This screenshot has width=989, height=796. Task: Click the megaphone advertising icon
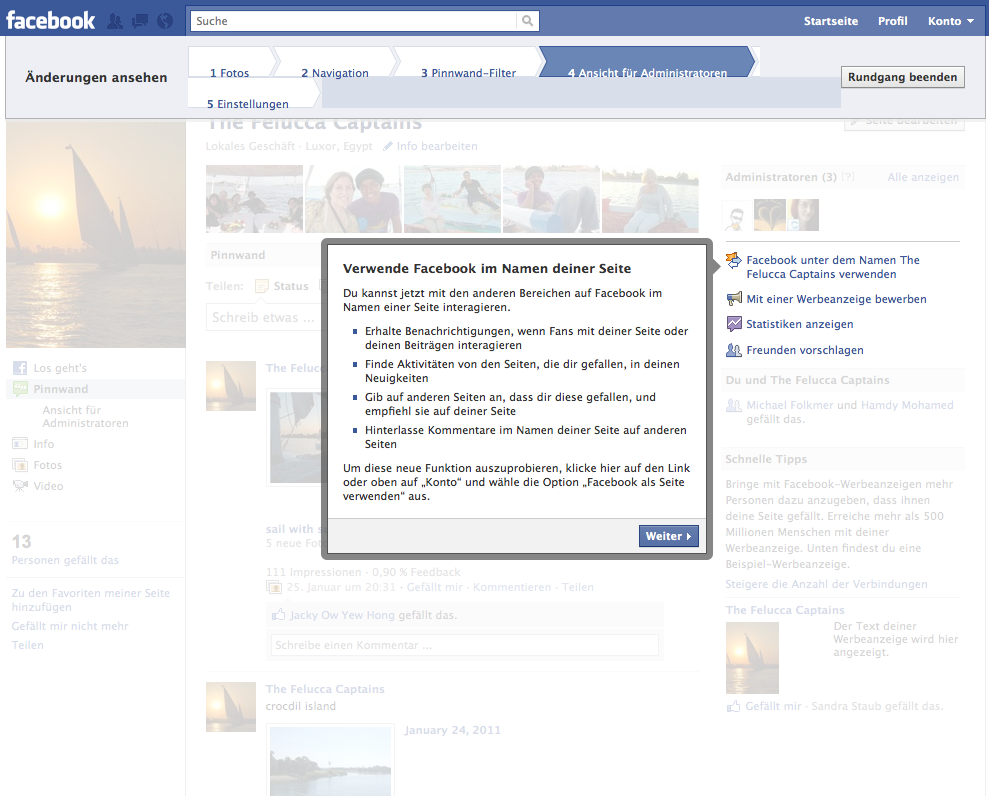(x=734, y=298)
